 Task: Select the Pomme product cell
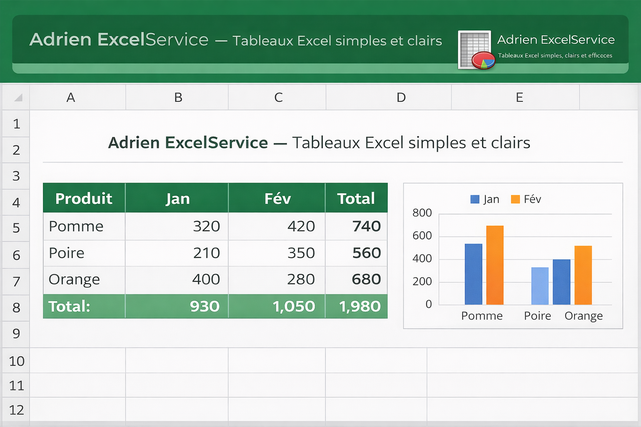[83, 227]
